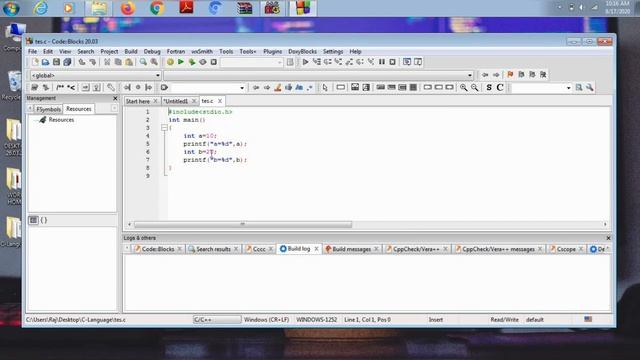The width and height of the screenshot is (640, 360).
Task: Open the <global> scope dropdown
Action: (x=96, y=76)
